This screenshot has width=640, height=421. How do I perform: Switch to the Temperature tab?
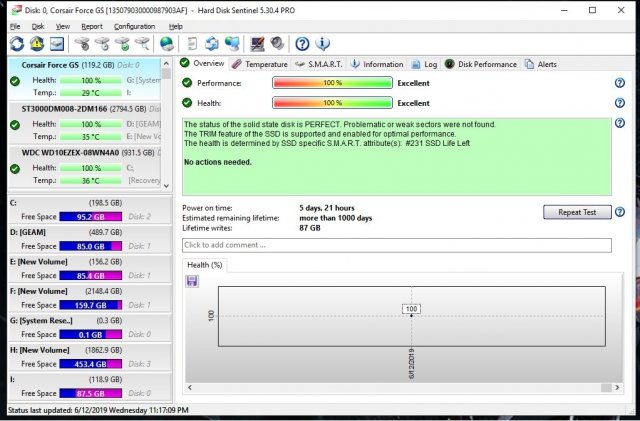(260, 63)
